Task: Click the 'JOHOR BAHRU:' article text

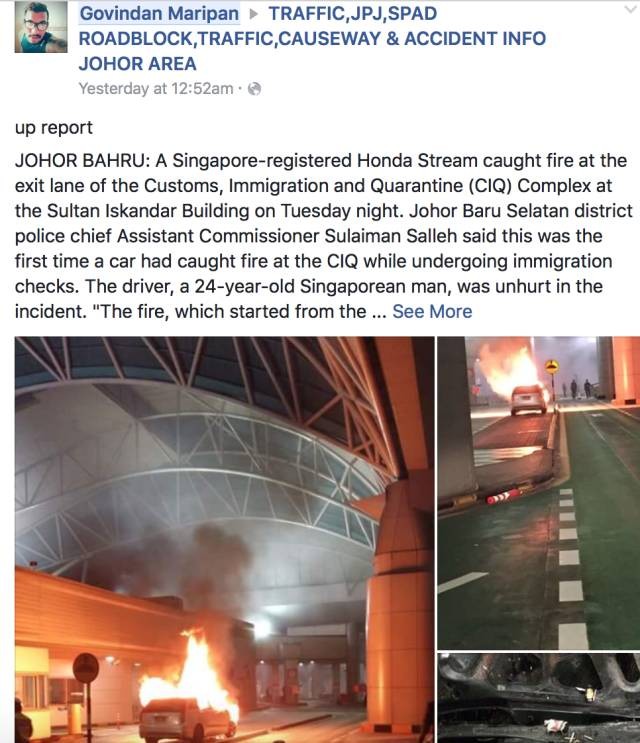Action: [82, 161]
